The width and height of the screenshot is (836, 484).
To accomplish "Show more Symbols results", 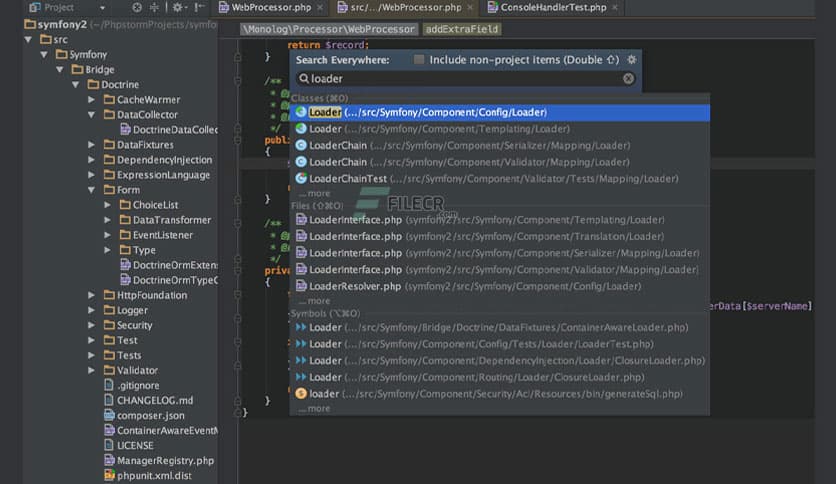I will pyautogui.click(x=315, y=409).
